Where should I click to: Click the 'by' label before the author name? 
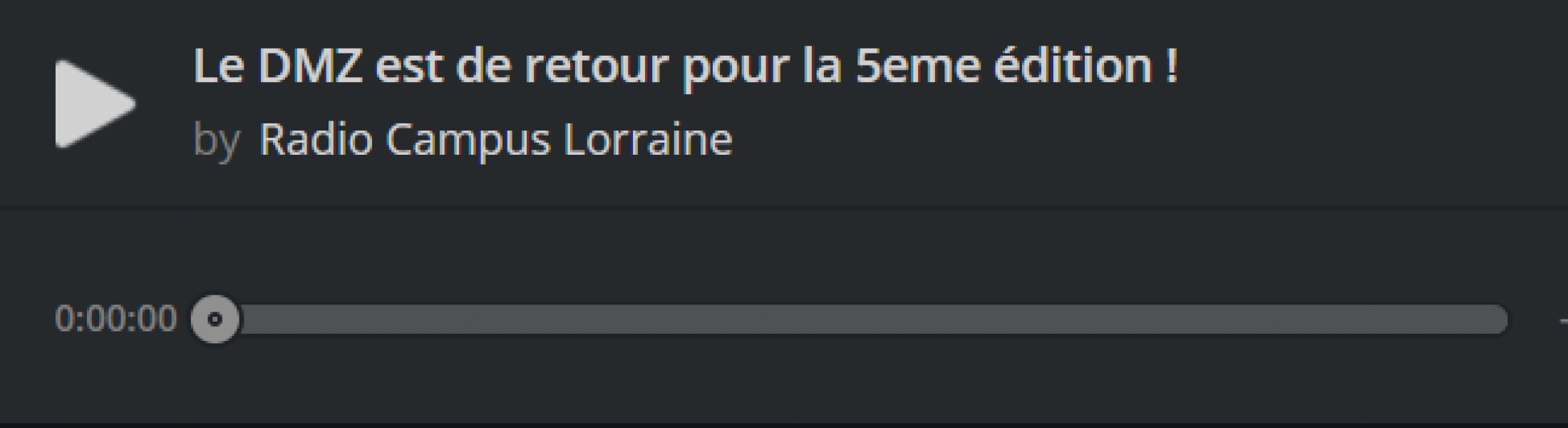pos(215,140)
